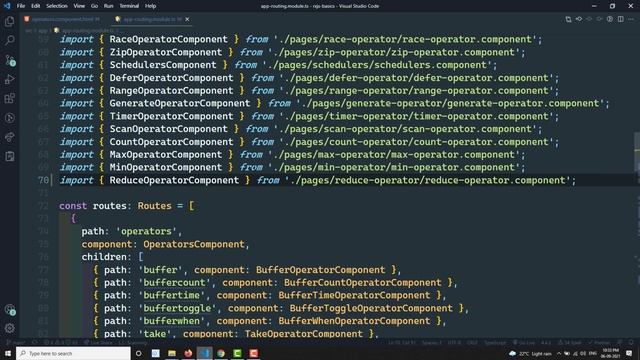Image resolution: width=640 pixels, height=360 pixels.
Task: Click GenerateOperatorComponent in the import line
Action: (180, 103)
